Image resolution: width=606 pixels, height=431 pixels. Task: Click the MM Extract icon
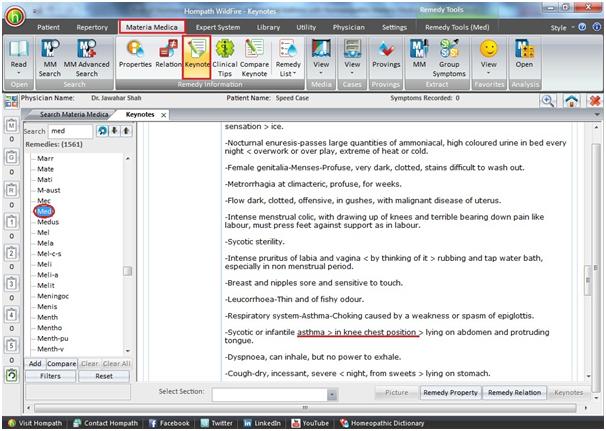point(419,54)
